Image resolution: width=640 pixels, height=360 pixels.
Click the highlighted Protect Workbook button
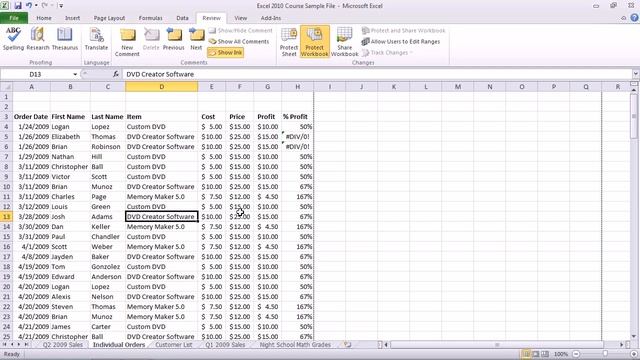tap(315, 42)
